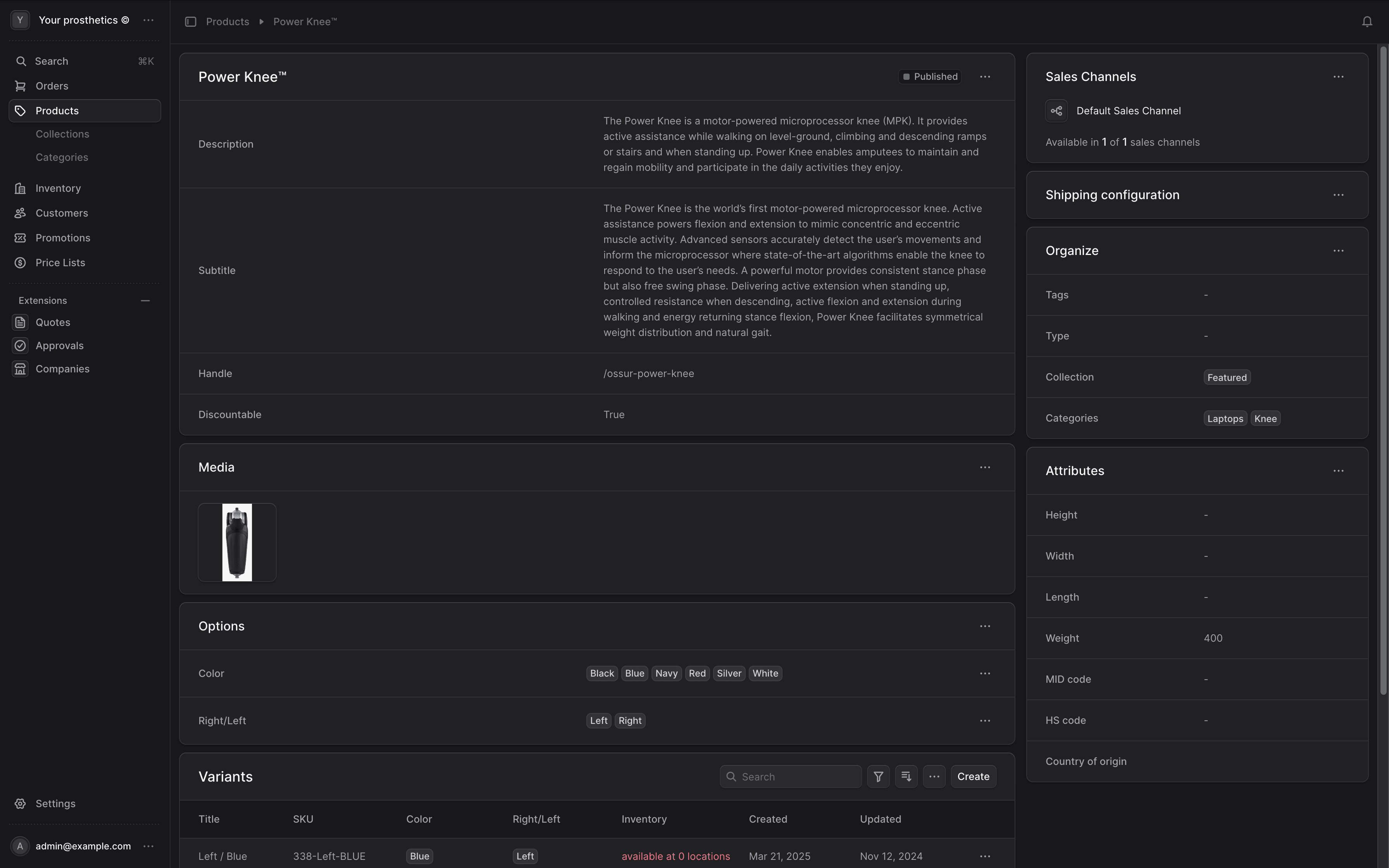Open actions menu for Right/Left option
The height and width of the screenshot is (868, 1389).
click(985, 721)
